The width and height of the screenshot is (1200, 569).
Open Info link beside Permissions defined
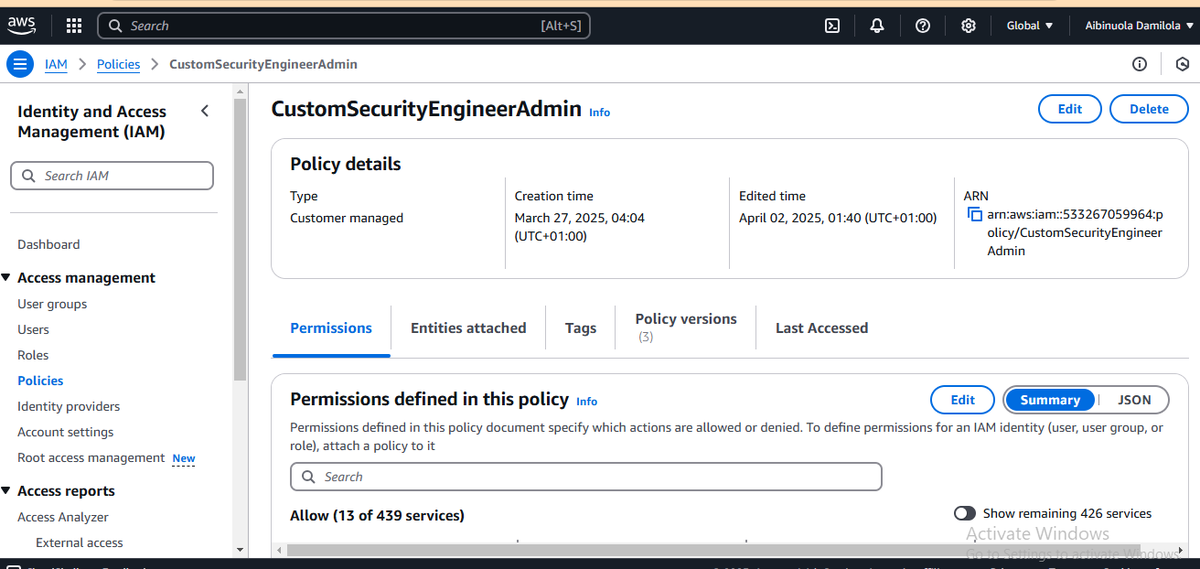click(x=586, y=401)
